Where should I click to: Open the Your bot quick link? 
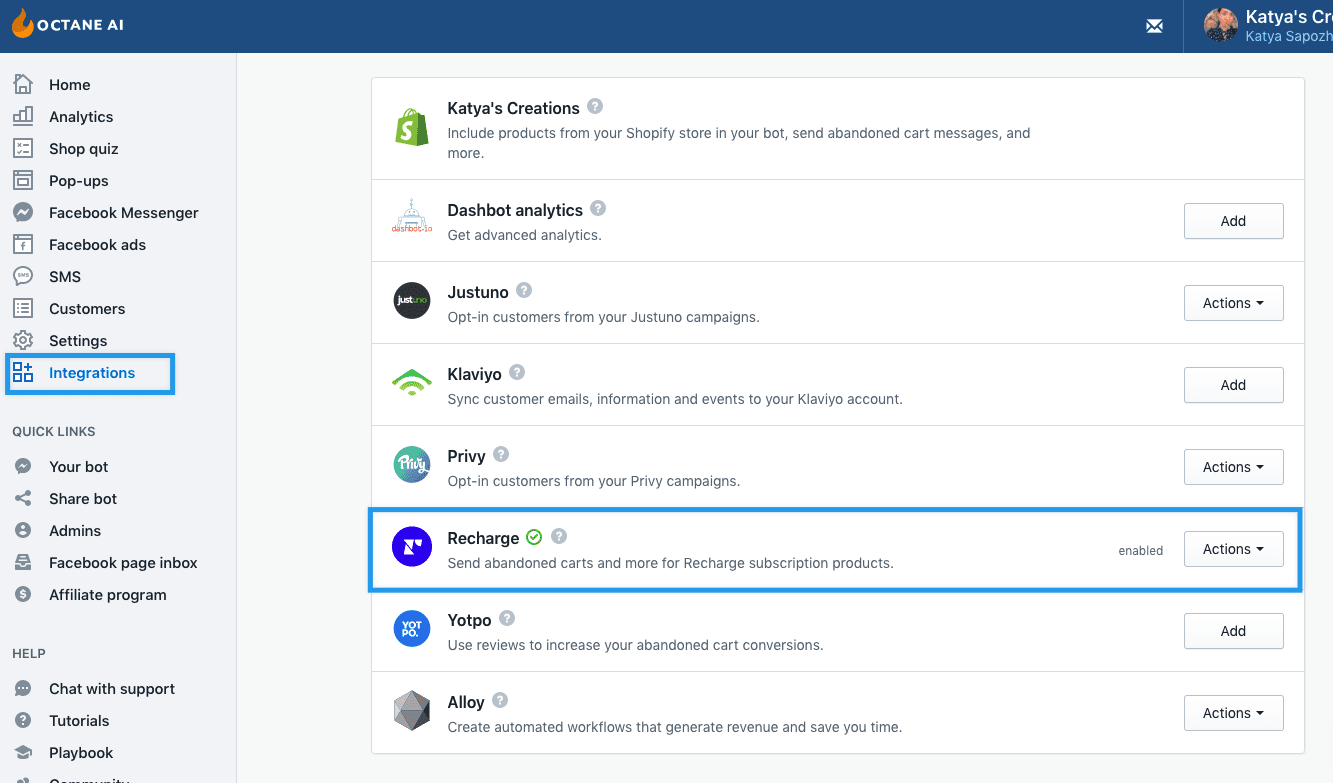click(x=78, y=467)
